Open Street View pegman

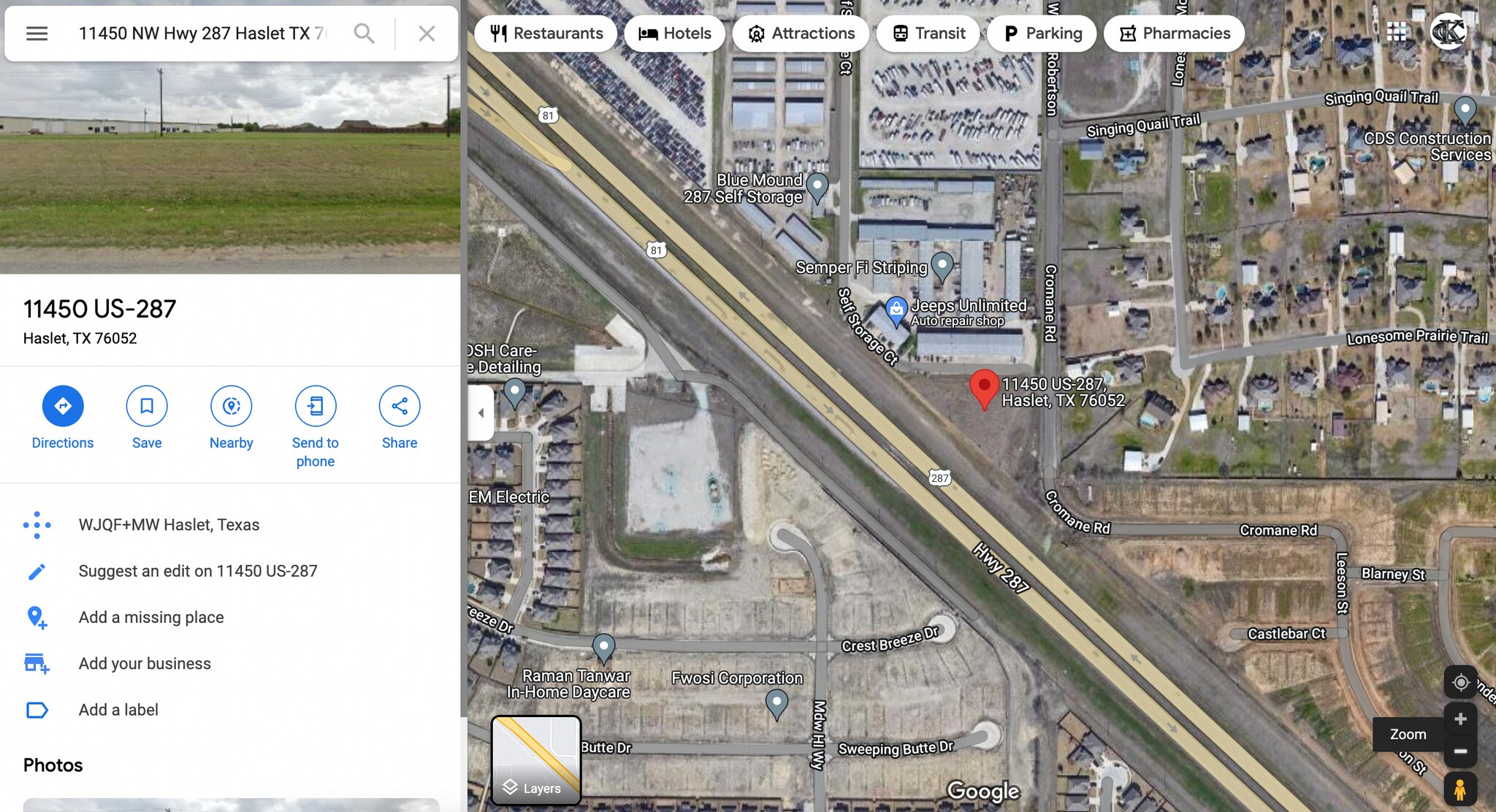click(1460, 789)
